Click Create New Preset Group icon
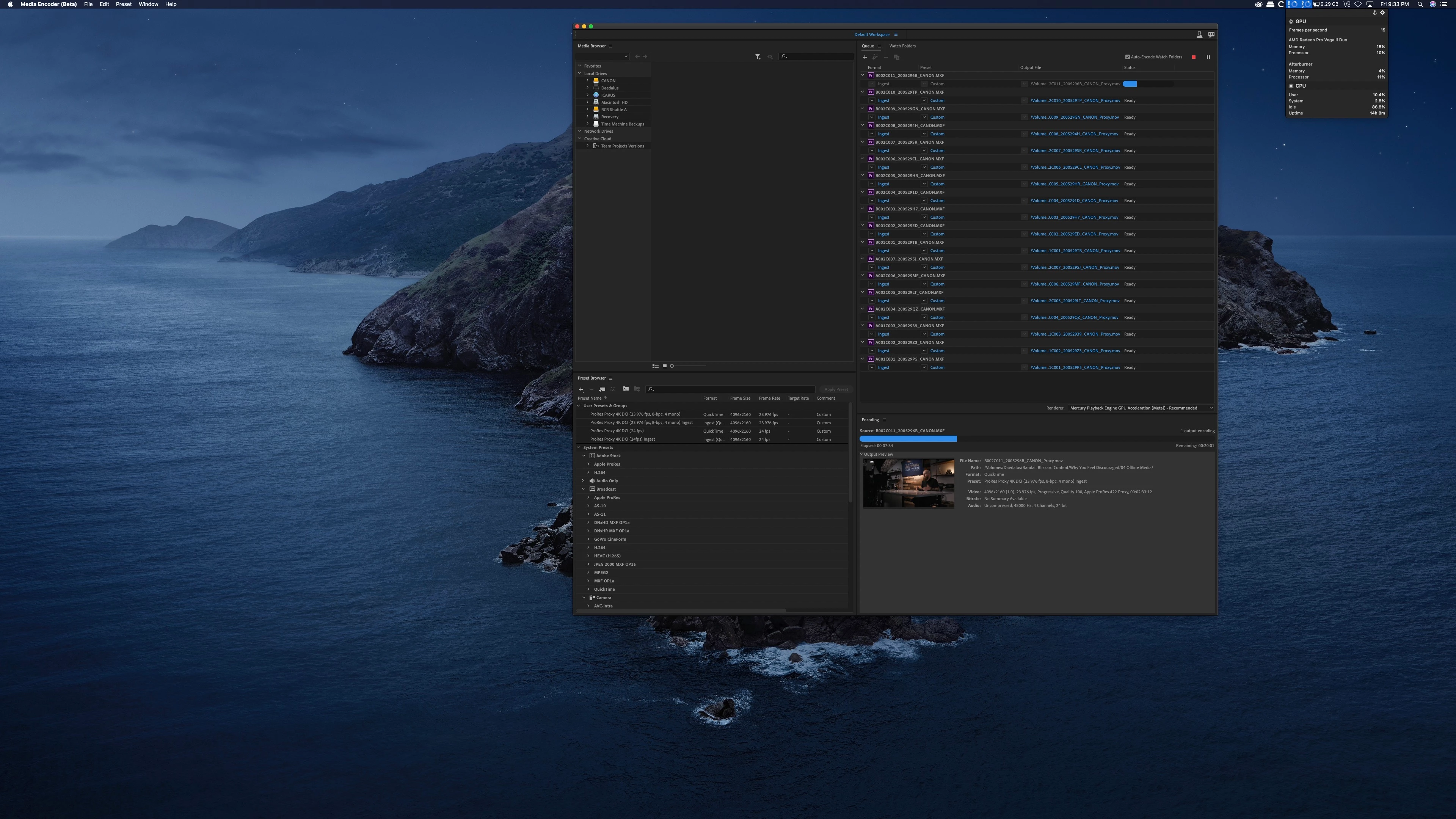Viewport: 1456px width, 819px height. point(602,389)
